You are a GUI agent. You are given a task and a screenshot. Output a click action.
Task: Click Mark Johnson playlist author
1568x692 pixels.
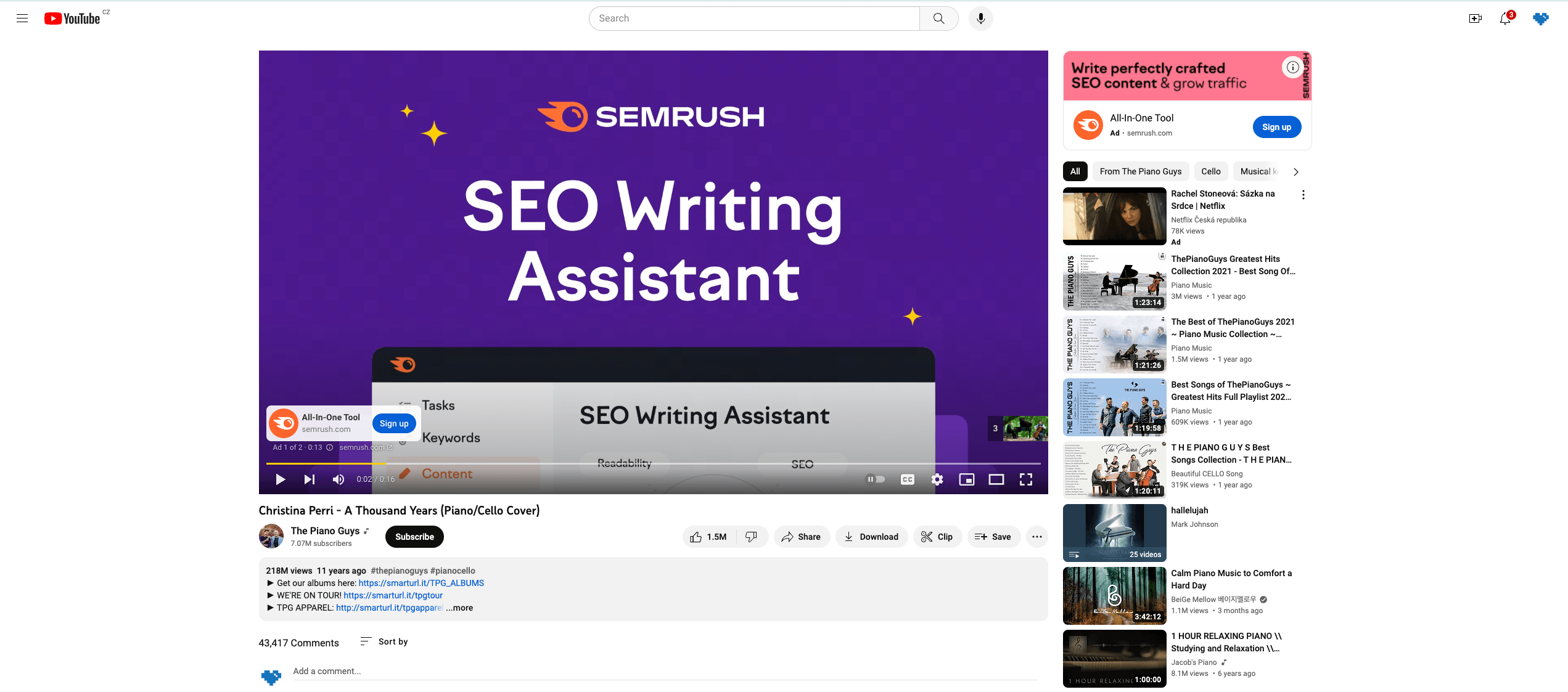click(1194, 524)
